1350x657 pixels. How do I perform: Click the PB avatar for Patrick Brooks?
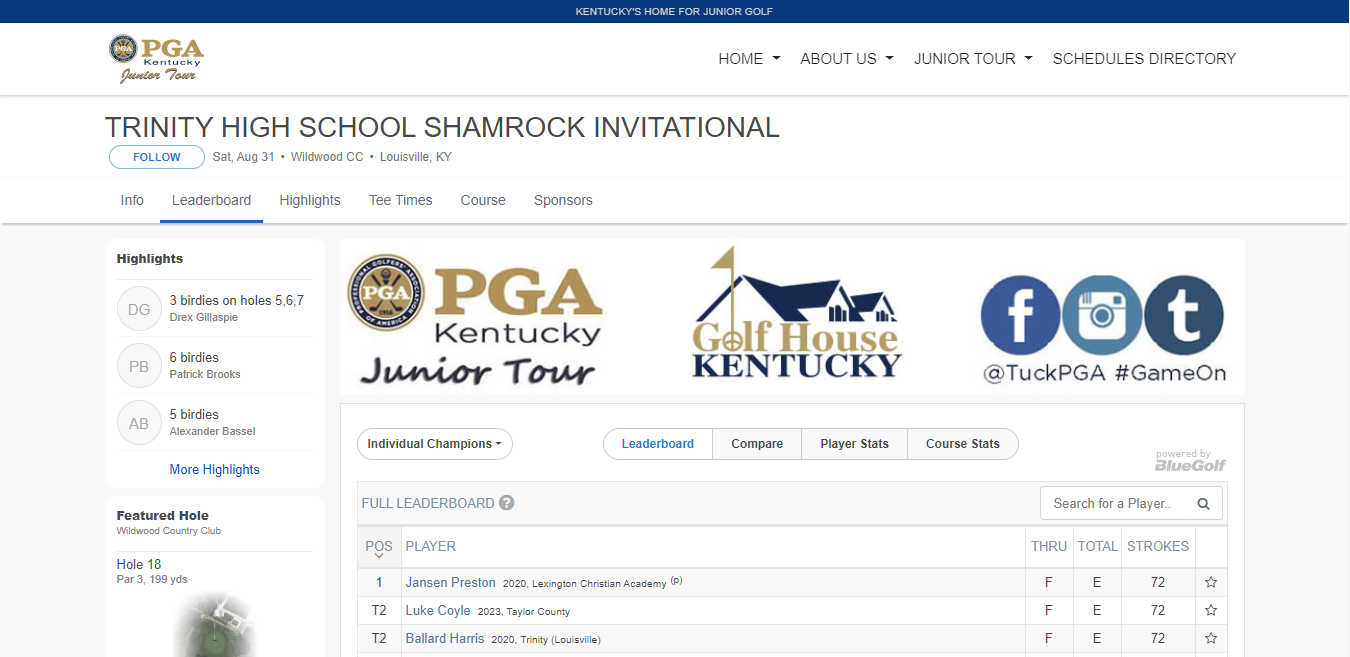139,366
